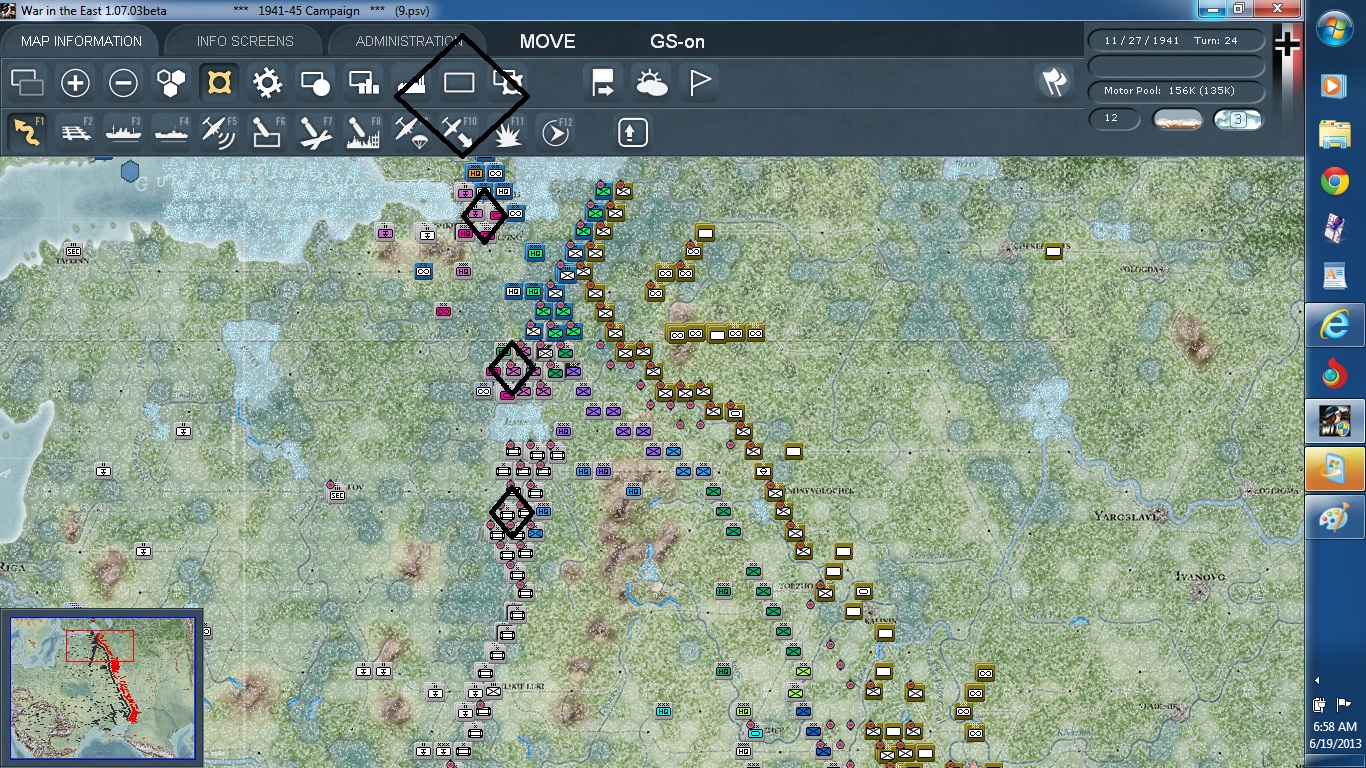Click the rectangle-with-circle toolbar icon
Viewport: 1366px width, 768px height.
pyautogui.click(x=315, y=83)
